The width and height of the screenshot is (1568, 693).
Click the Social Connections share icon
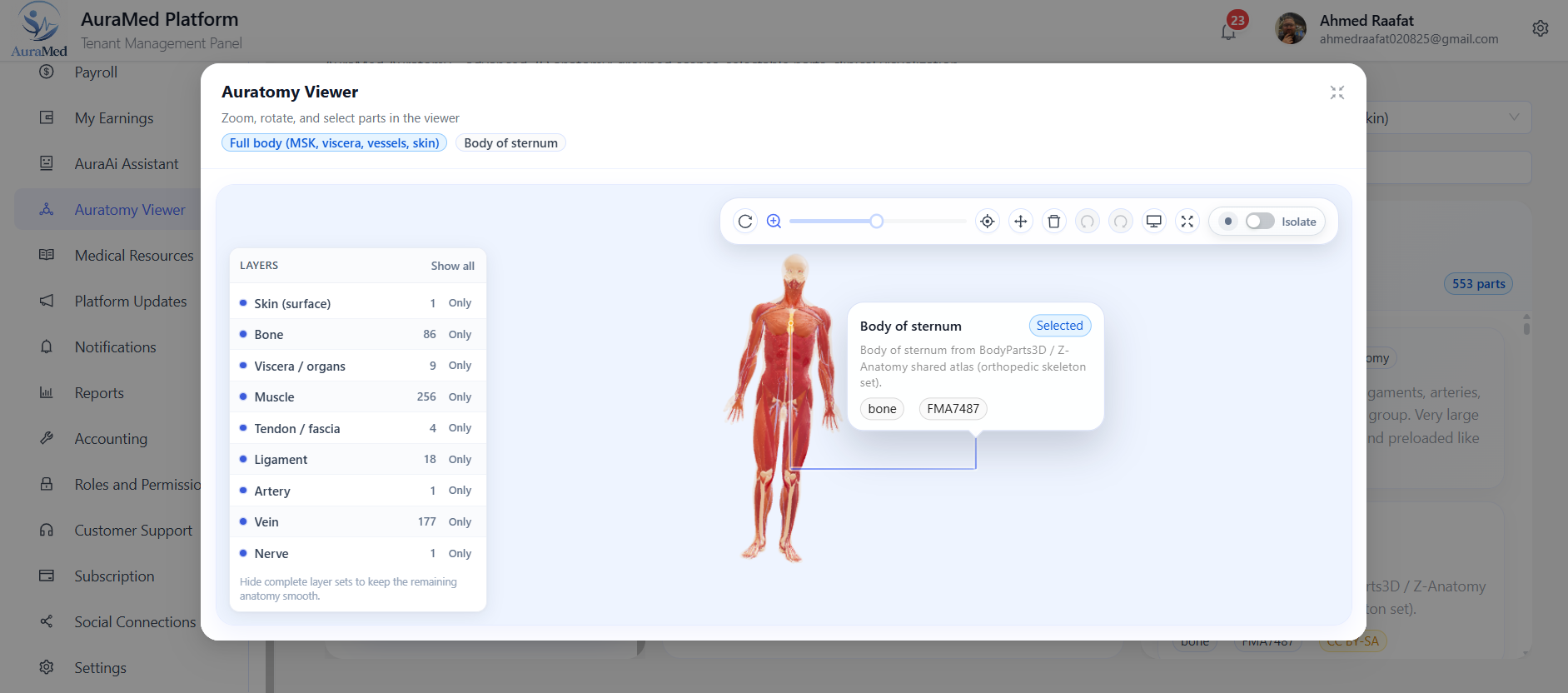tap(47, 621)
